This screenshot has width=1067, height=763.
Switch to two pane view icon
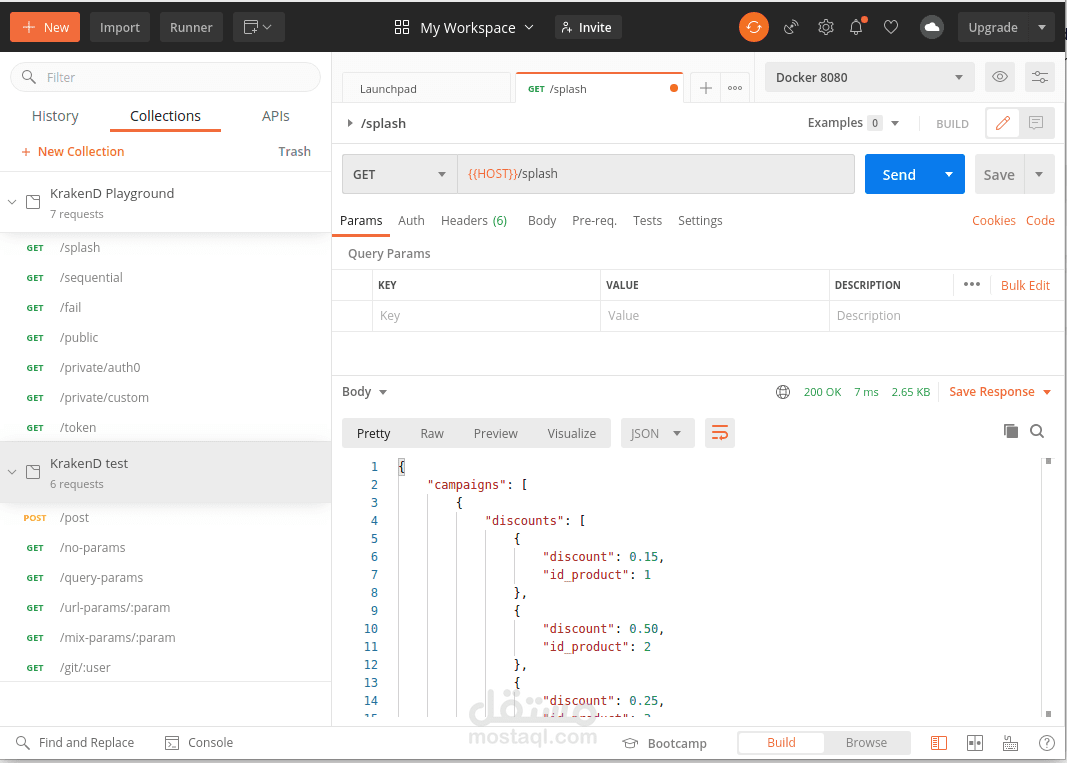click(974, 743)
